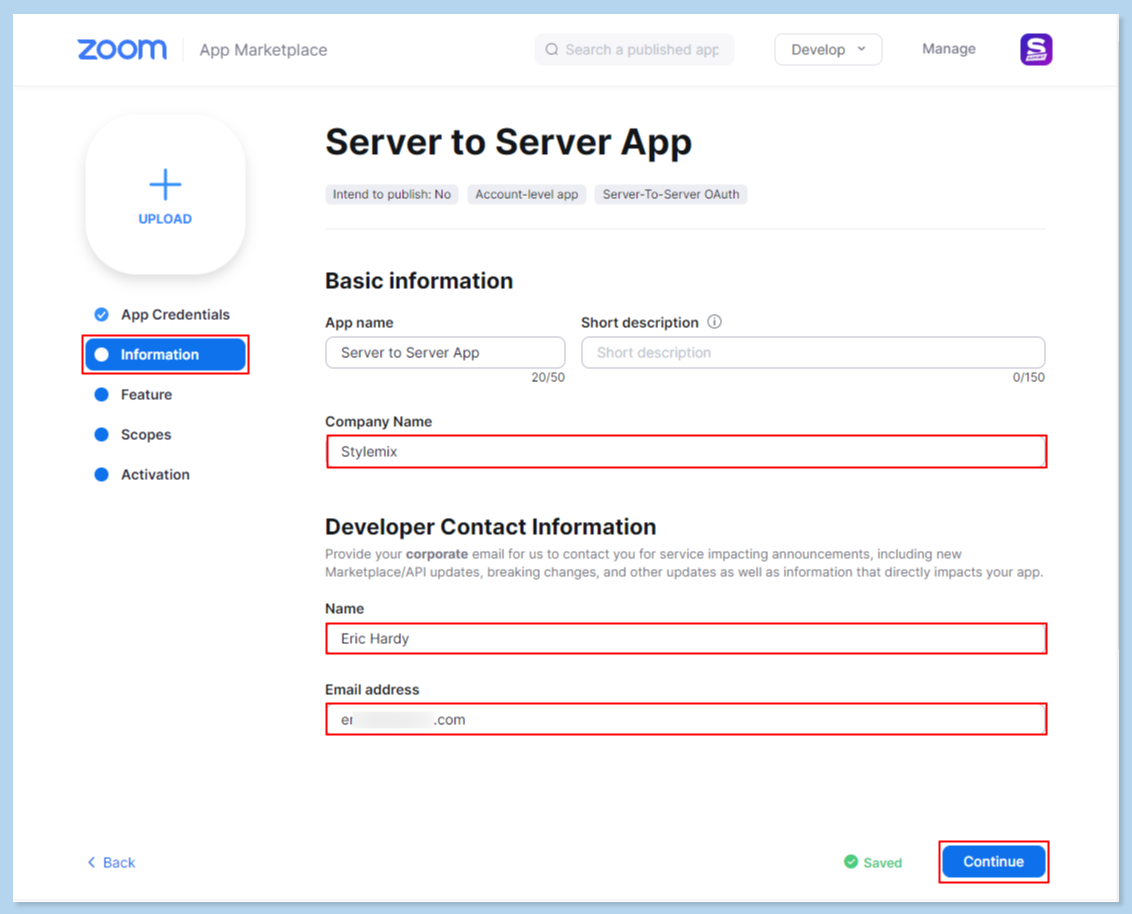Open the Scopes step
The height and width of the screenshot is (914, 1132).
146,435
